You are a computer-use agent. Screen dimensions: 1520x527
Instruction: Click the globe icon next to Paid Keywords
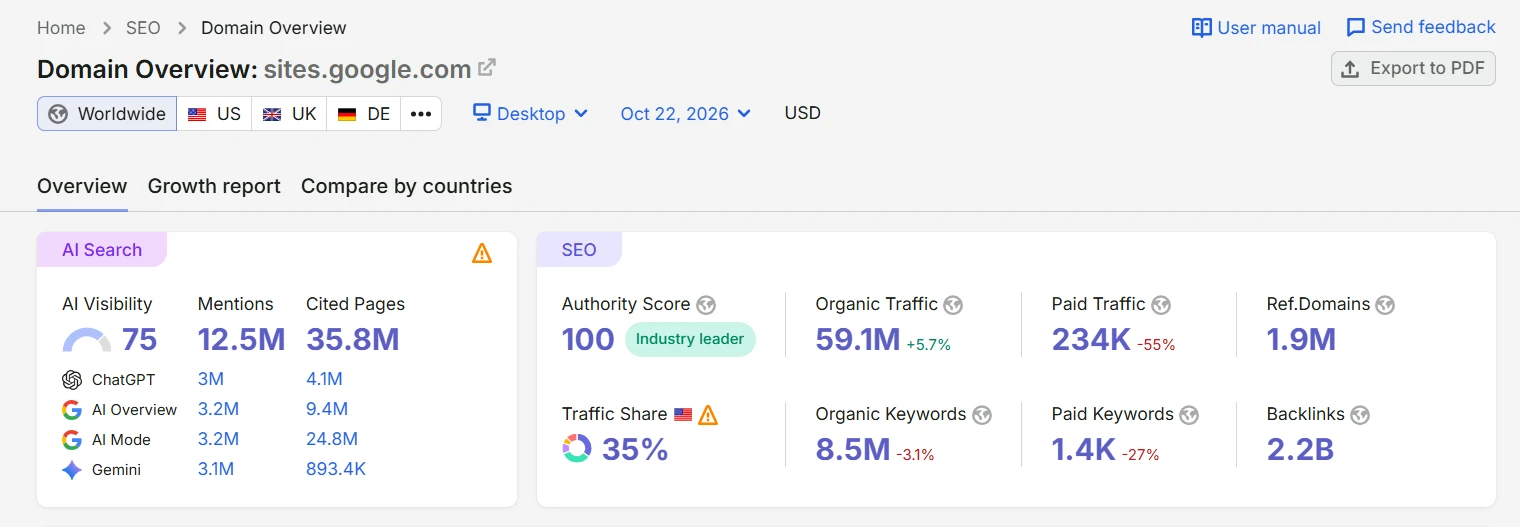coord(1189,415)
